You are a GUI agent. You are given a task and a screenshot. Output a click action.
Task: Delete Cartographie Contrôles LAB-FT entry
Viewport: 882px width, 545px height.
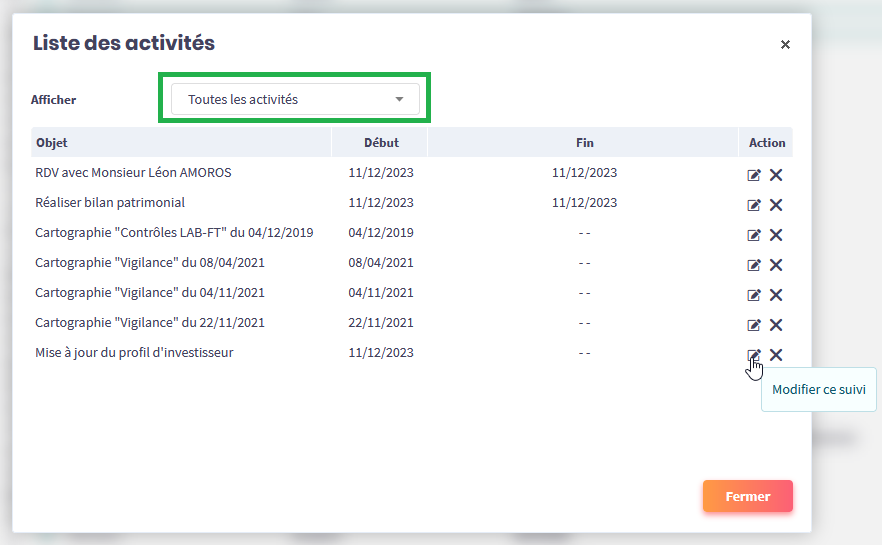coord(776,235)
